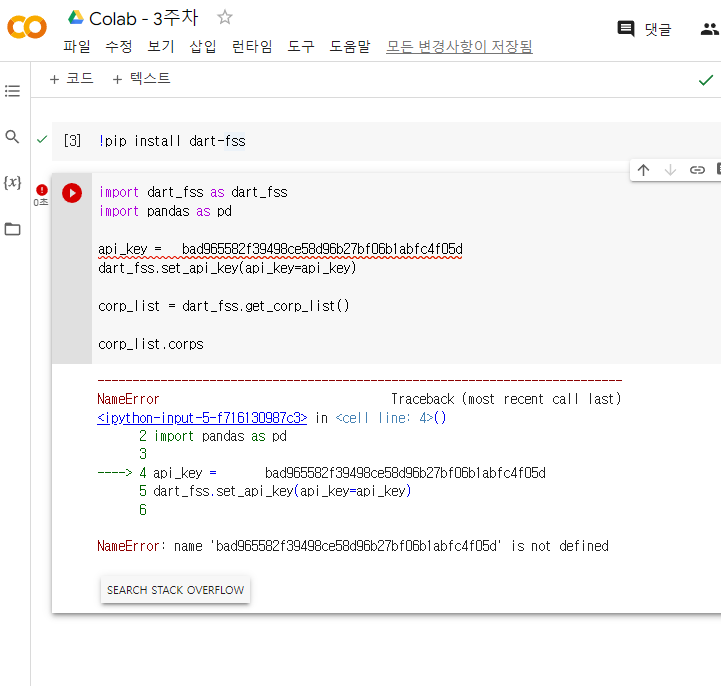Add a code cell with + 코드

pyautogui.click(x=71, y=79)
